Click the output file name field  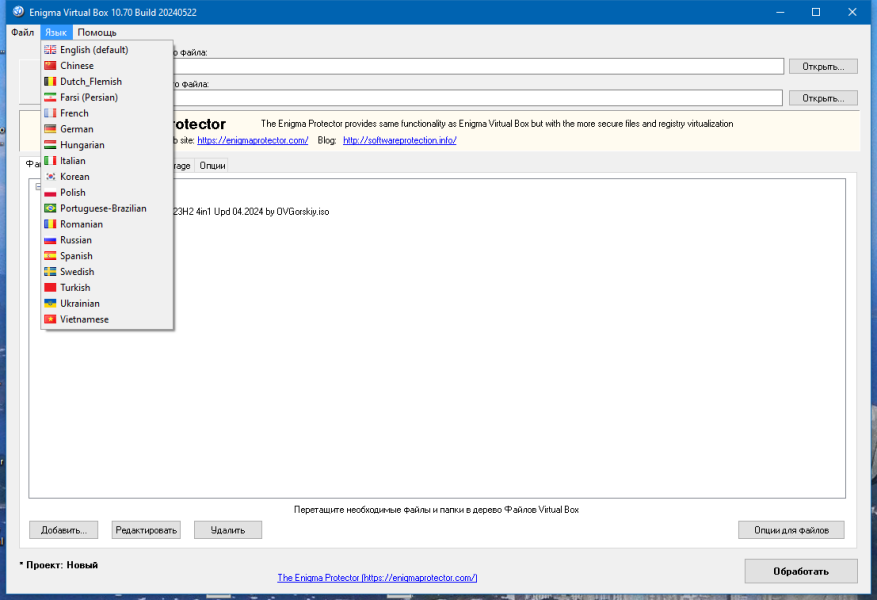pyautogui.click(x=478, y=98)
